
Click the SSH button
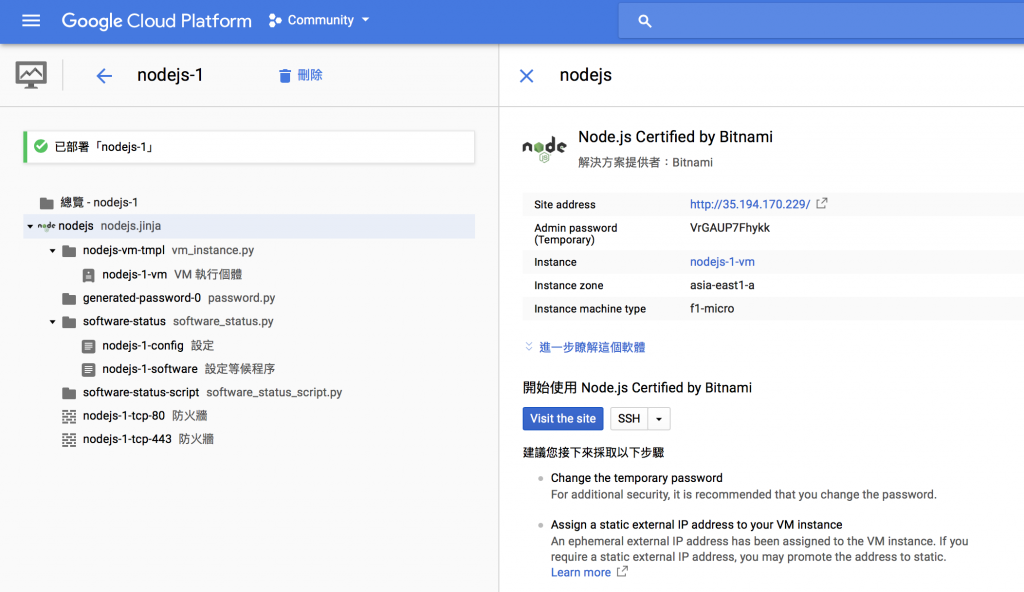[x=629, y=419]
